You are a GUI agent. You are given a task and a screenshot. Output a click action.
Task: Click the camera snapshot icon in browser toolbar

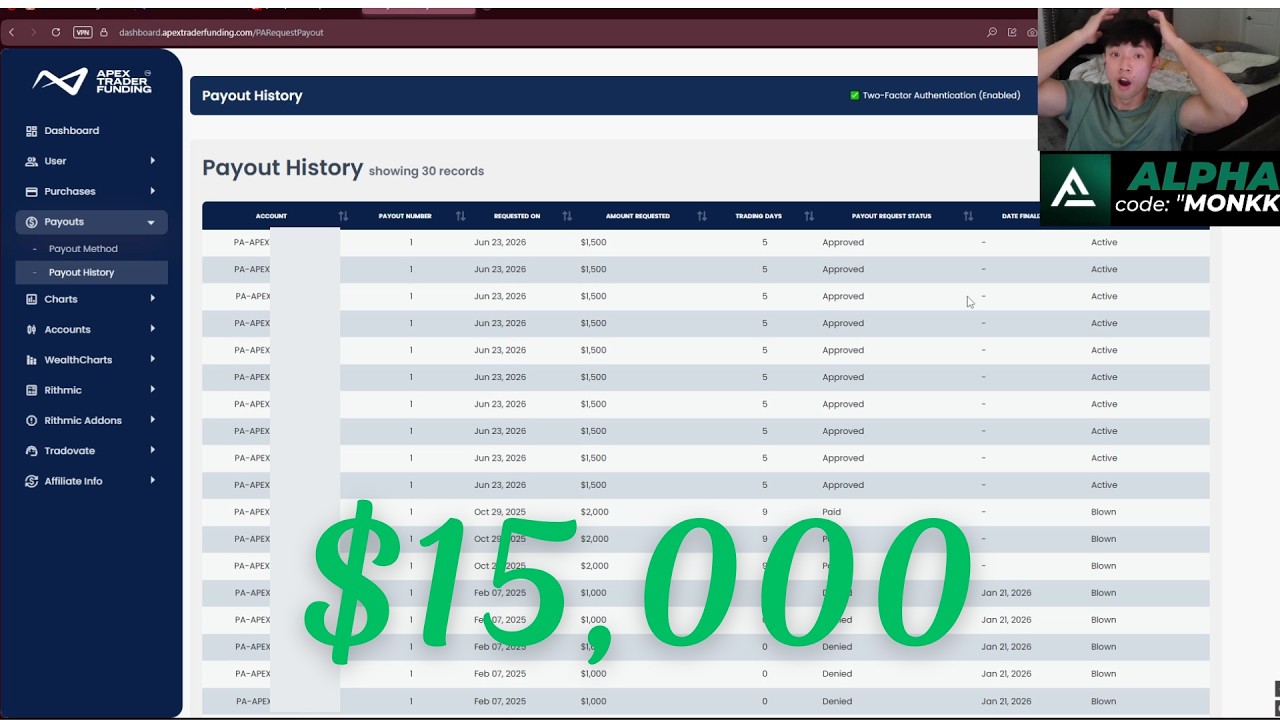click(x=1032, y=32)
